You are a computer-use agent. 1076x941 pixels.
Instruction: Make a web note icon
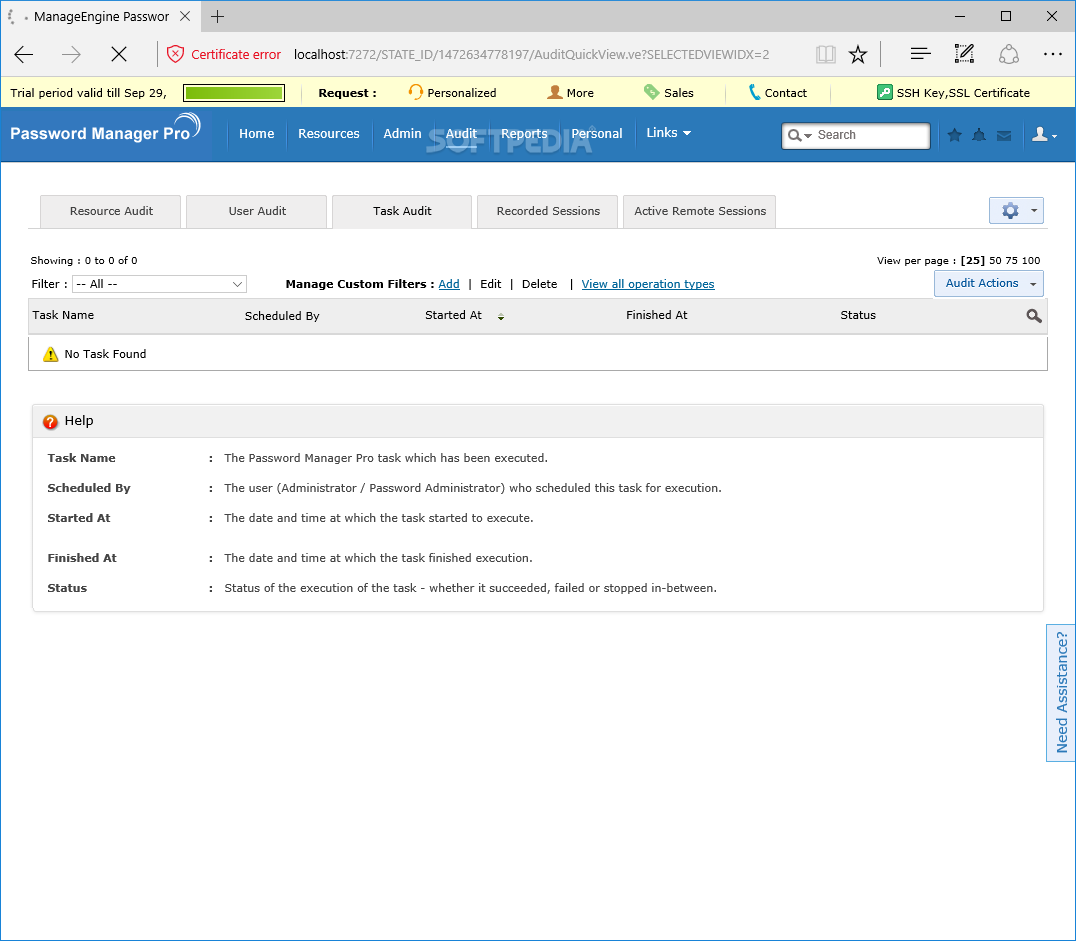pyautogui.click(x=964, y=54)
